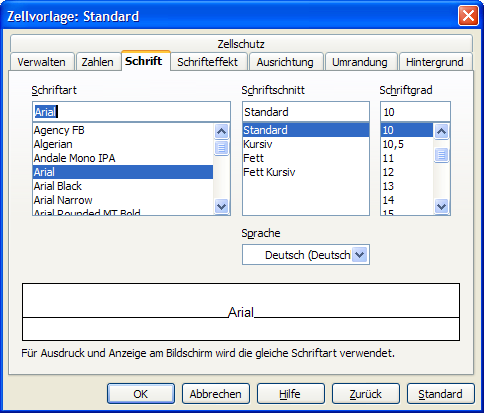Image resolution: width=485 pixels, height=413 pixels.
Task: Click the Schriftart font name field
Action: coord(131,112)
